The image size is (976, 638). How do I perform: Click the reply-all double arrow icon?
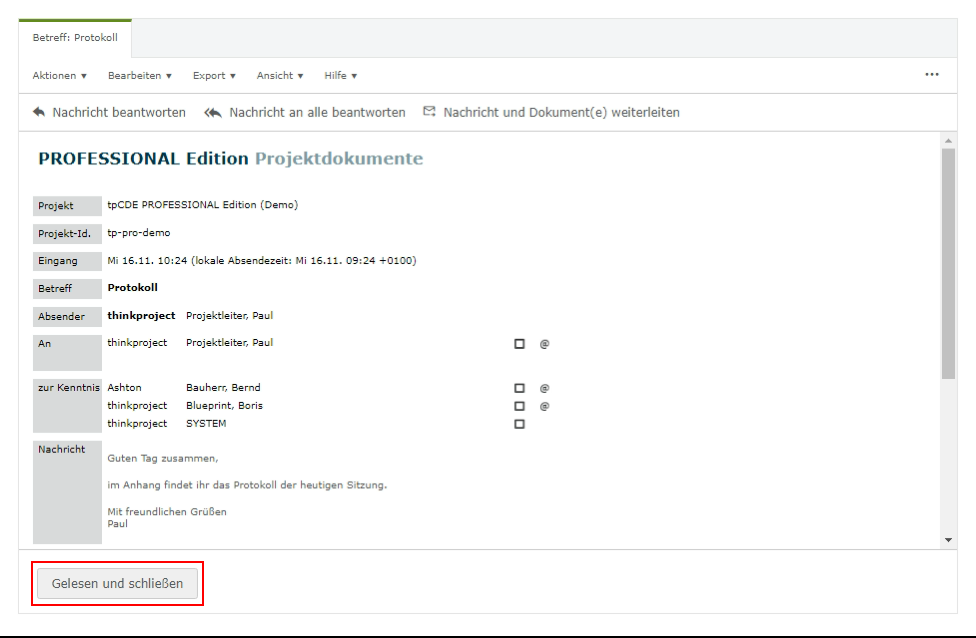tap(212, 112)
